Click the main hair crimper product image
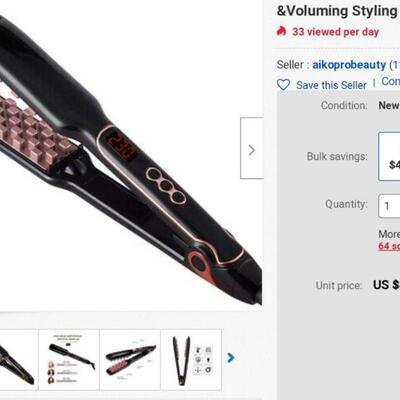The image size is (400, 400). coord(131,155)
